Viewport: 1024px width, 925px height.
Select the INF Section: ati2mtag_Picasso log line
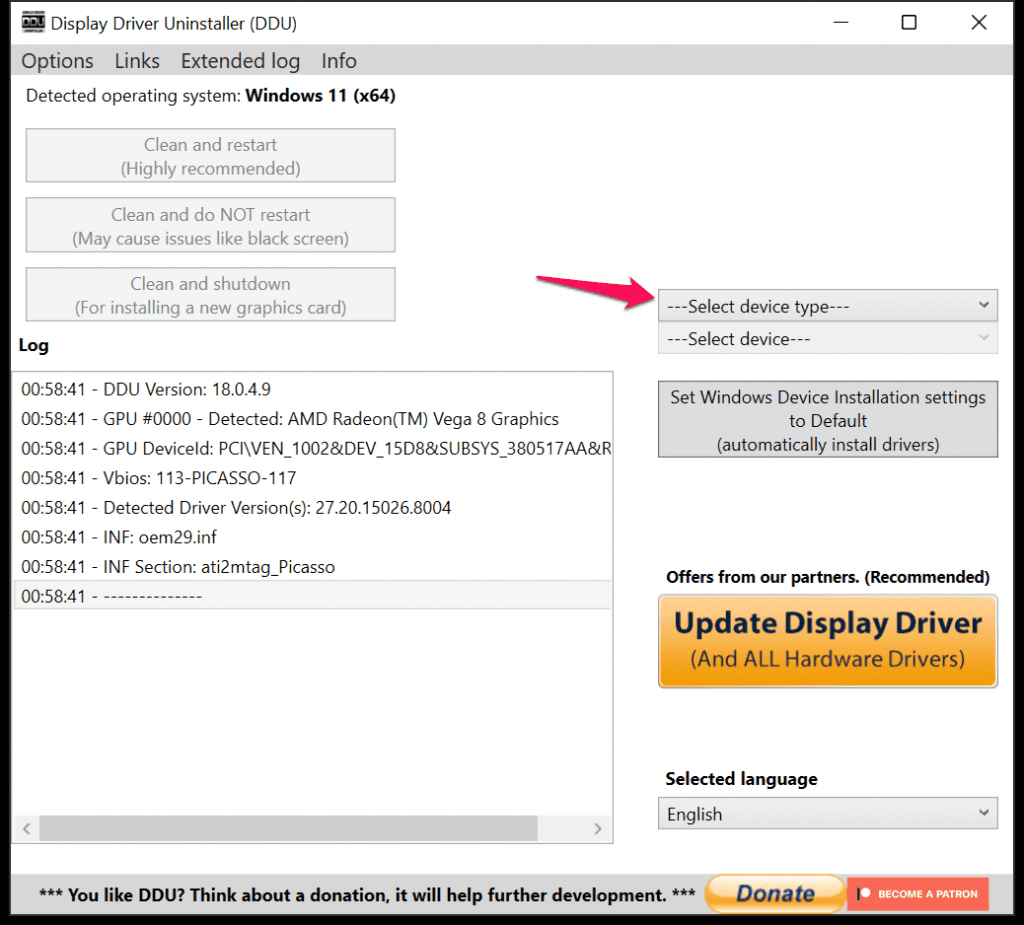313,566
